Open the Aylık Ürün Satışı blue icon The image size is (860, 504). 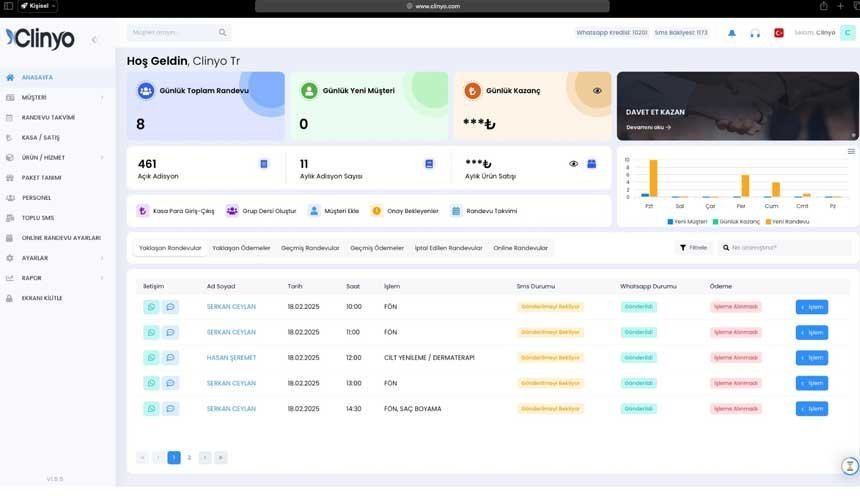pos(591,164)
